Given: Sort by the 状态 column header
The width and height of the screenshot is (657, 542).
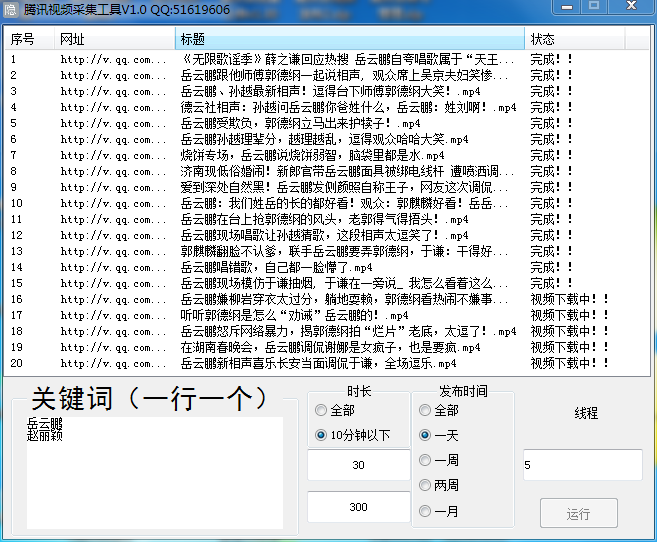Looking at the screenshot, I should coord(575,39).
